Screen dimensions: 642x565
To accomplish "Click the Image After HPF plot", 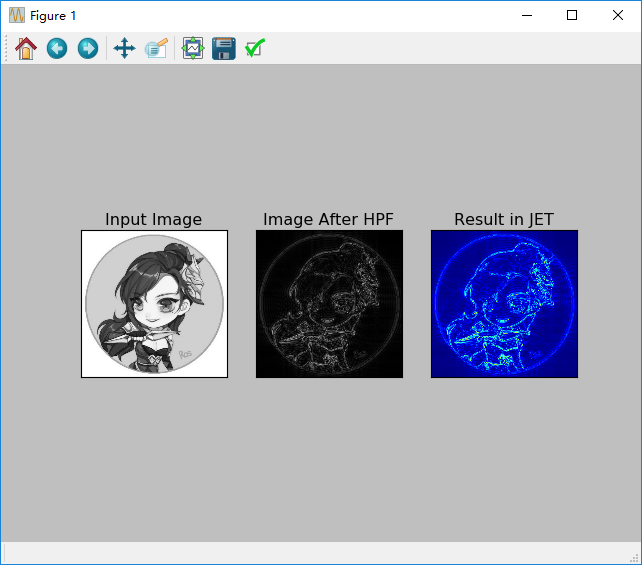I will pyautogui.click(x=329, y=304).
